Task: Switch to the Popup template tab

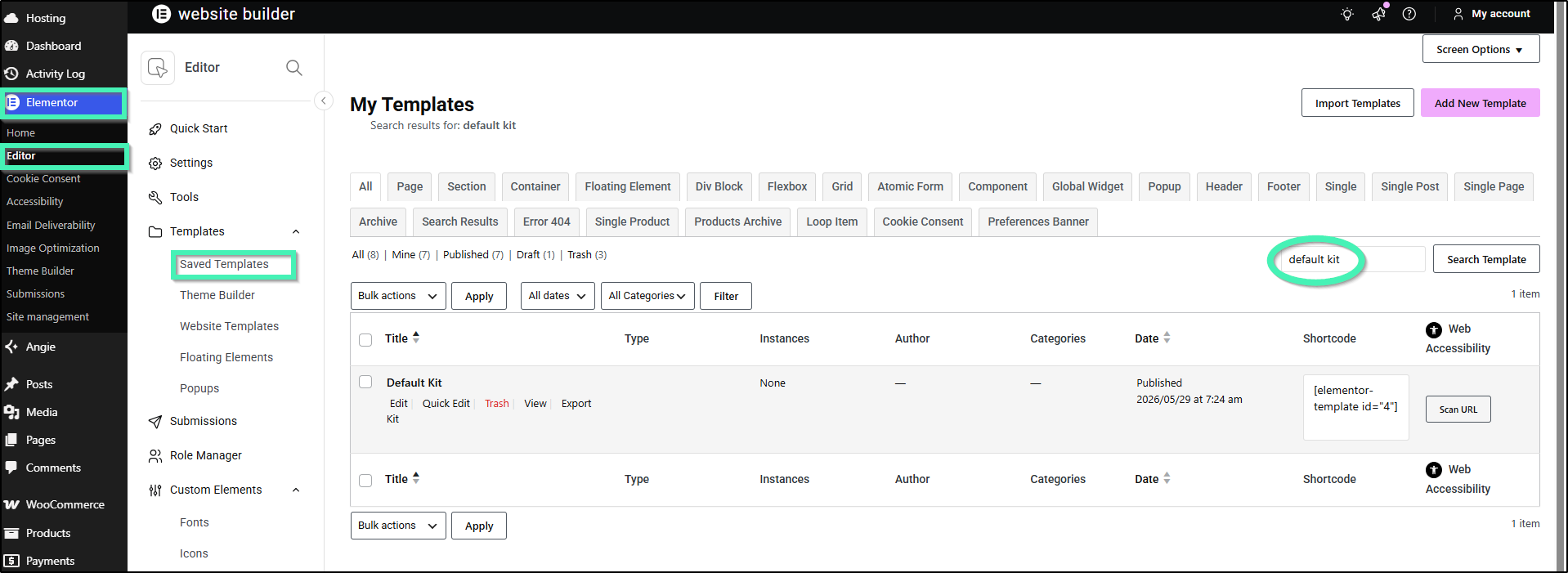Action: coord(1164,186)
